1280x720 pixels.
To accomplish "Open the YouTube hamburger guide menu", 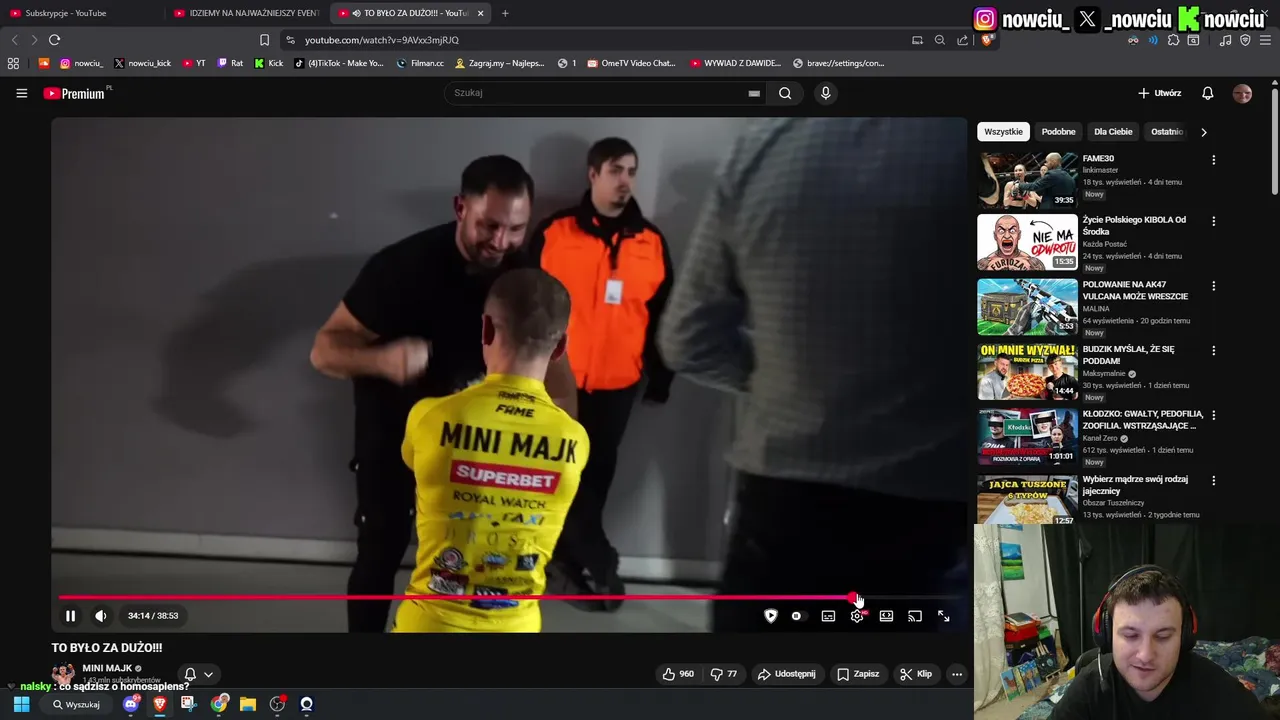I will (21, 93).
